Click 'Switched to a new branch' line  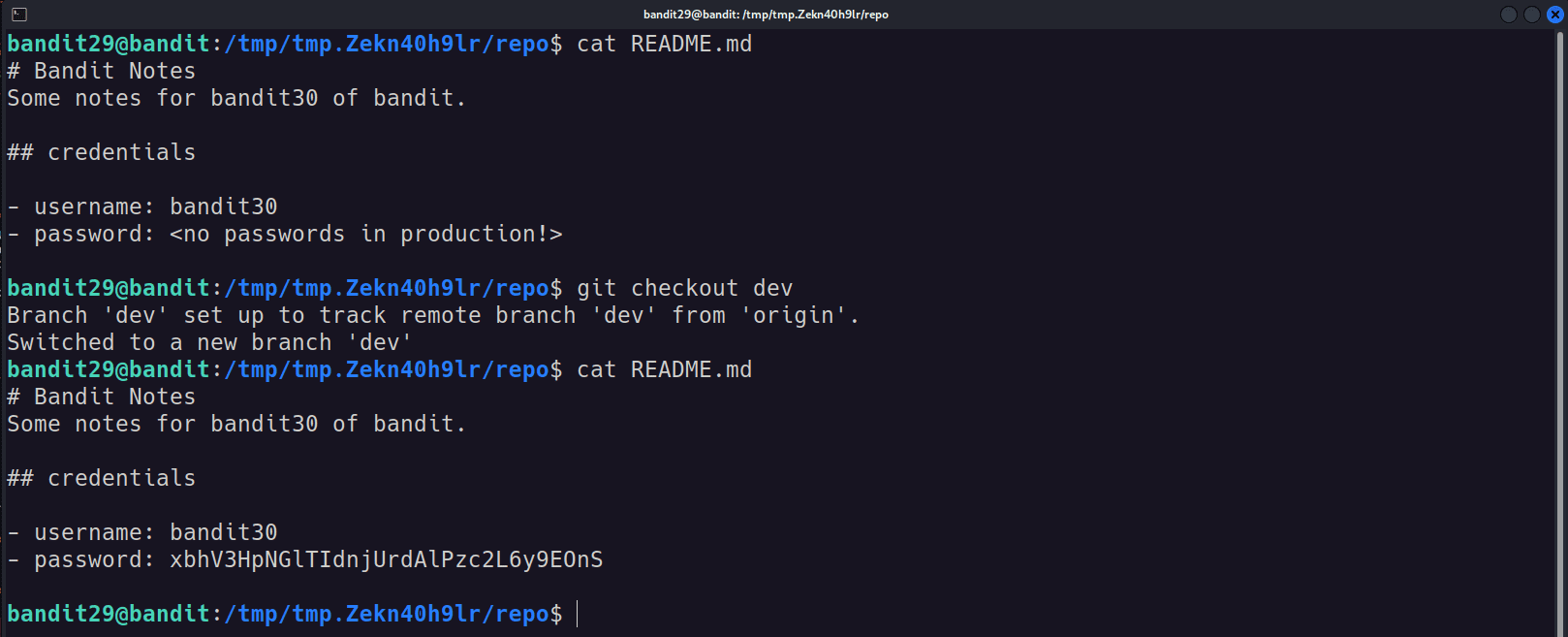209,342
